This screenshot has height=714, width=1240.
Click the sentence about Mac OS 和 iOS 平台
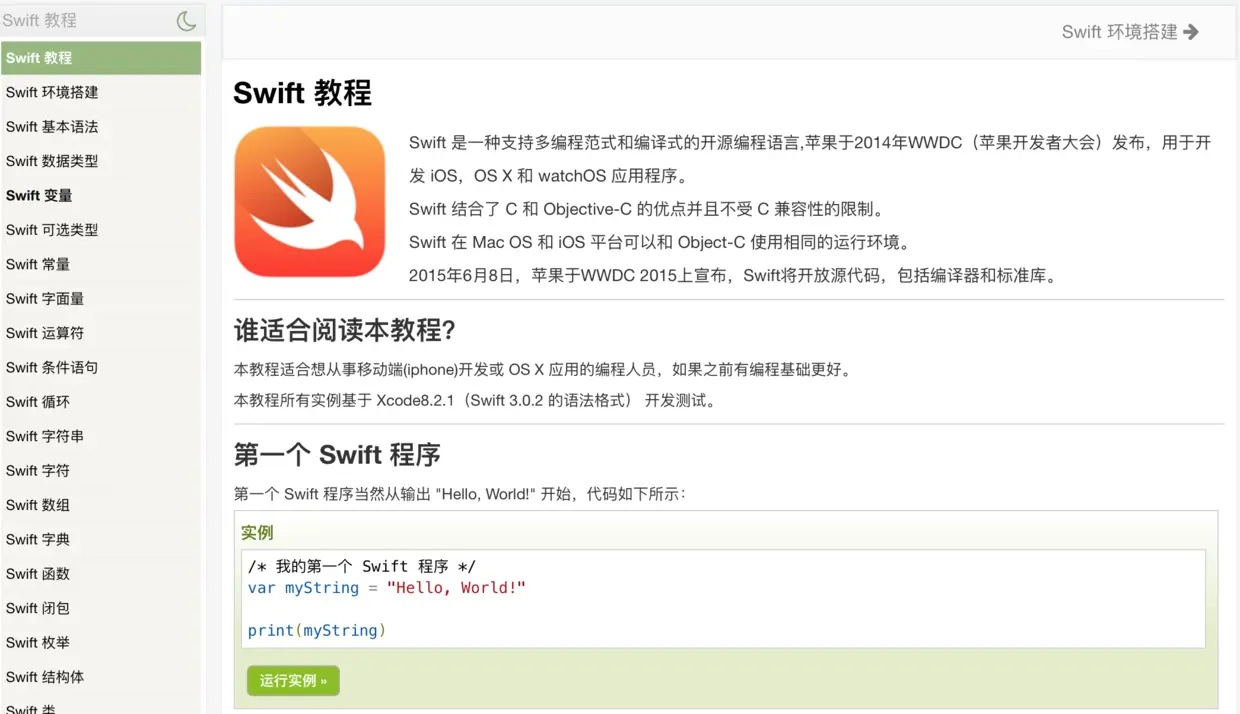pos(659,242)
